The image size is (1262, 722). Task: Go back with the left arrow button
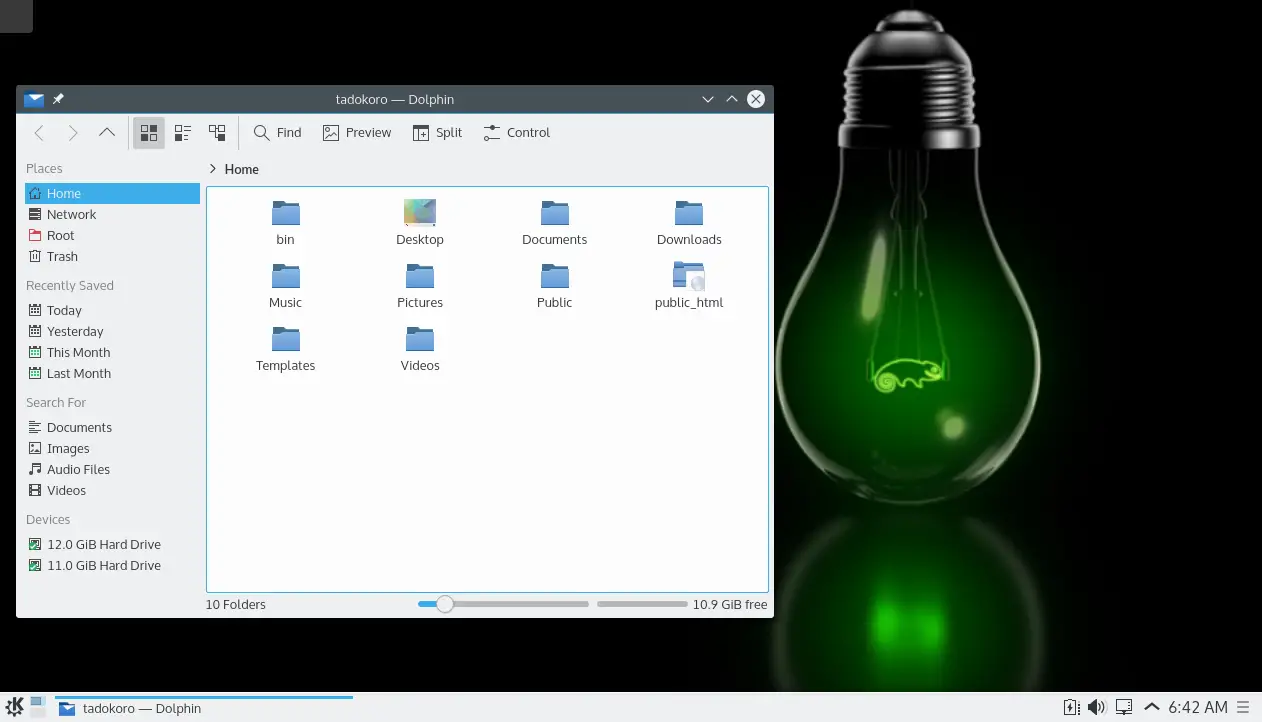pos(39,132)
